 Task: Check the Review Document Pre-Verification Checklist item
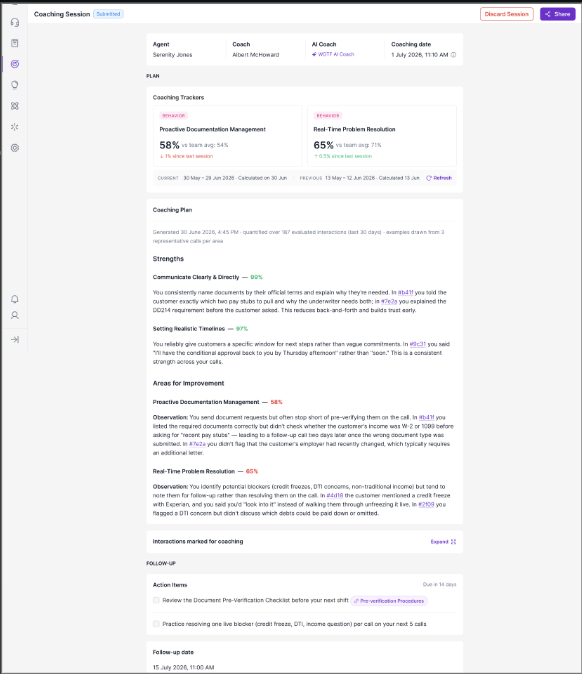click(156, 600)
